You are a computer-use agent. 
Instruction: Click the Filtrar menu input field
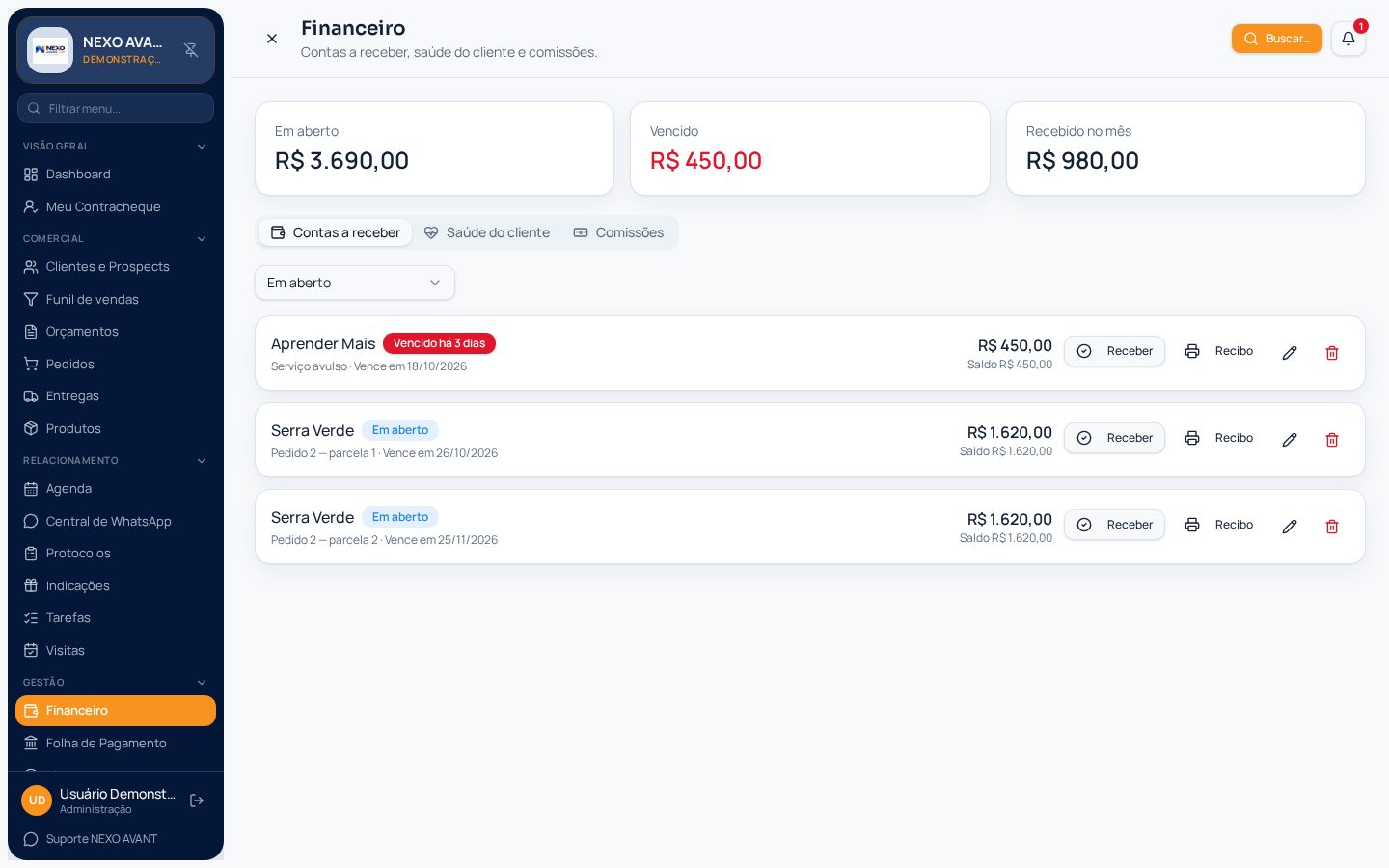[x=116, y=108]
